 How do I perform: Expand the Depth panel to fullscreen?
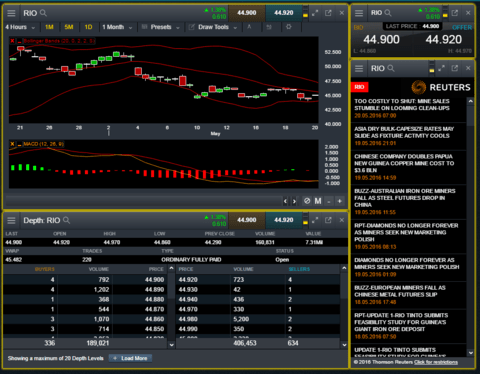315,220
